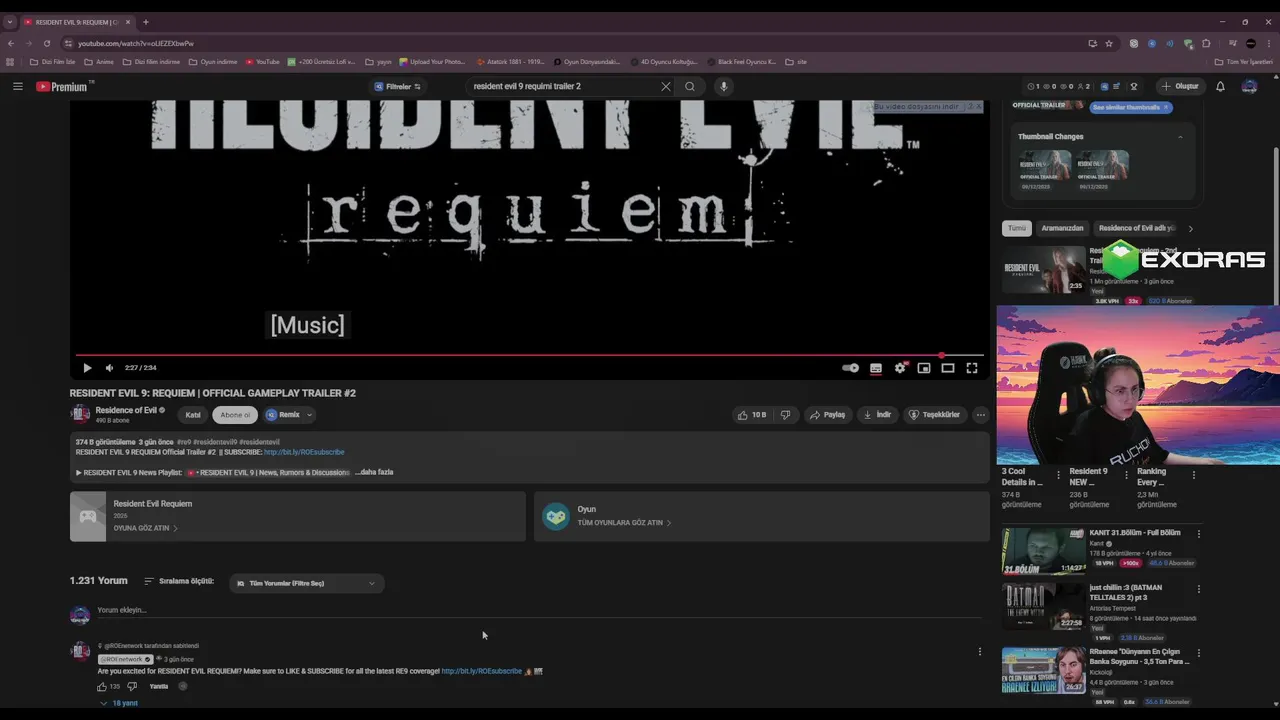
Task: Open the bit.ly/ROEsubscribe description link
Action: (304, 452)
